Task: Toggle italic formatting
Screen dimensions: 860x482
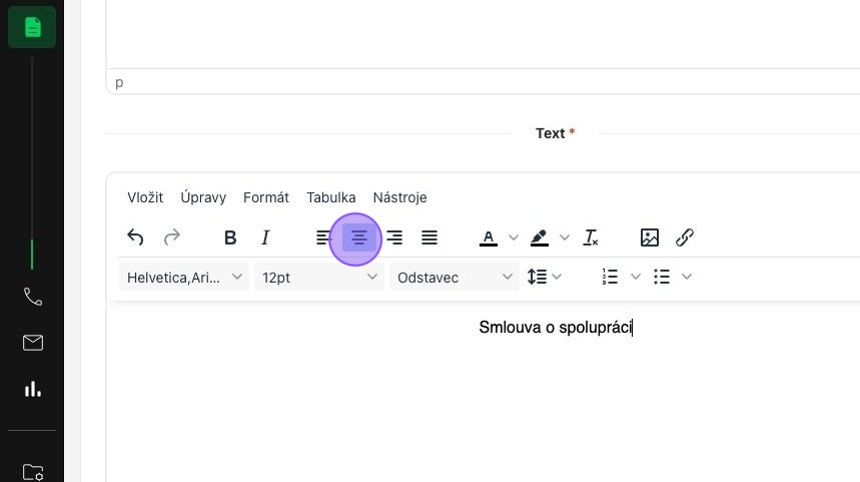Action: 265,237
